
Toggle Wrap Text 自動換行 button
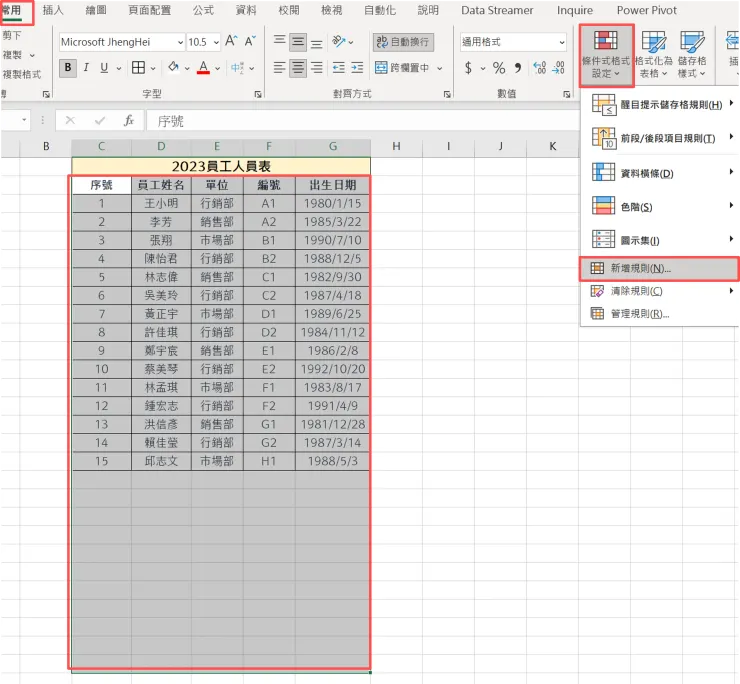pos(403,42)
